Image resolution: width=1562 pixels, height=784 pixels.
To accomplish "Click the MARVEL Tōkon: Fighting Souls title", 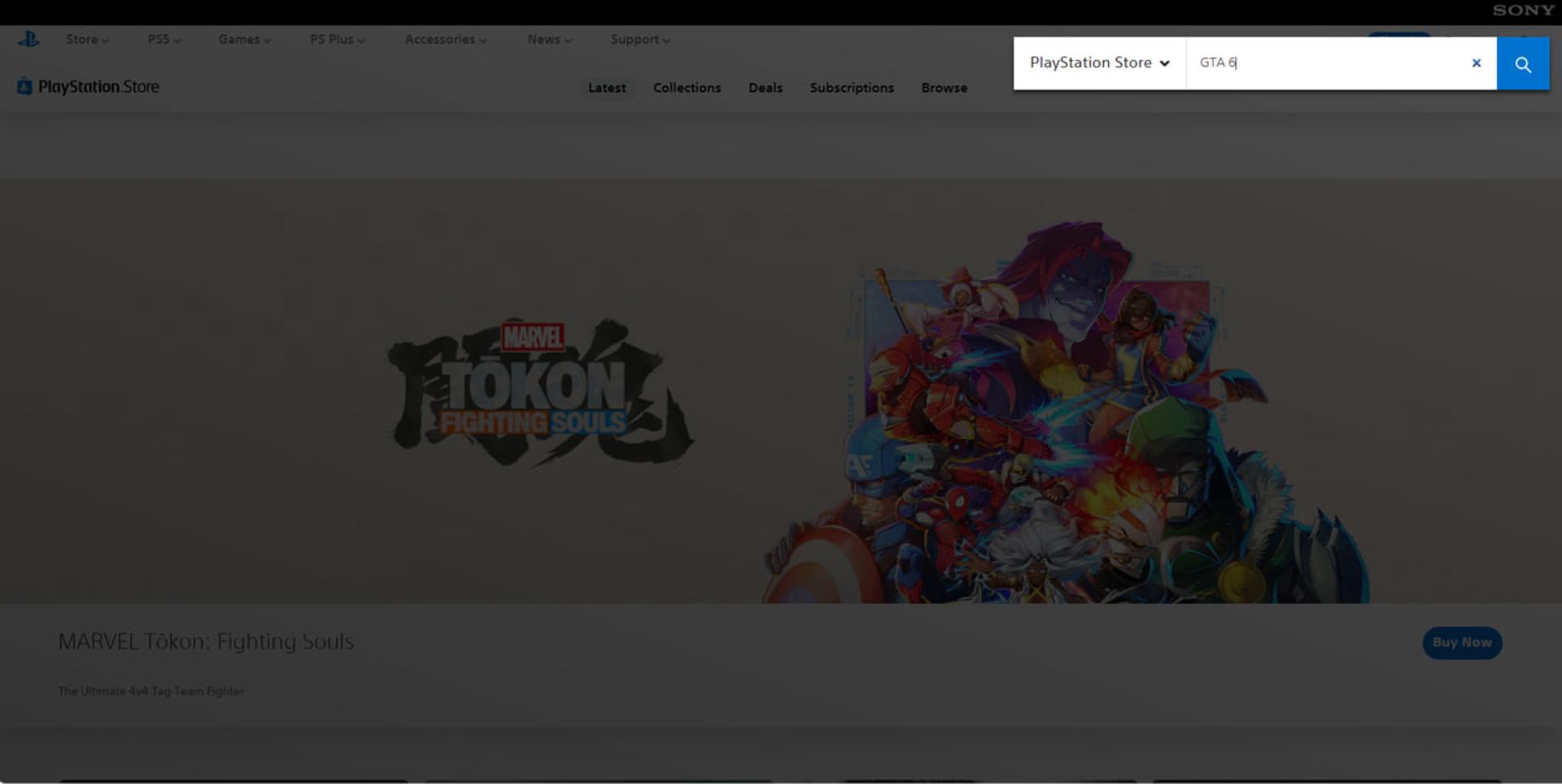I will 206,642.
